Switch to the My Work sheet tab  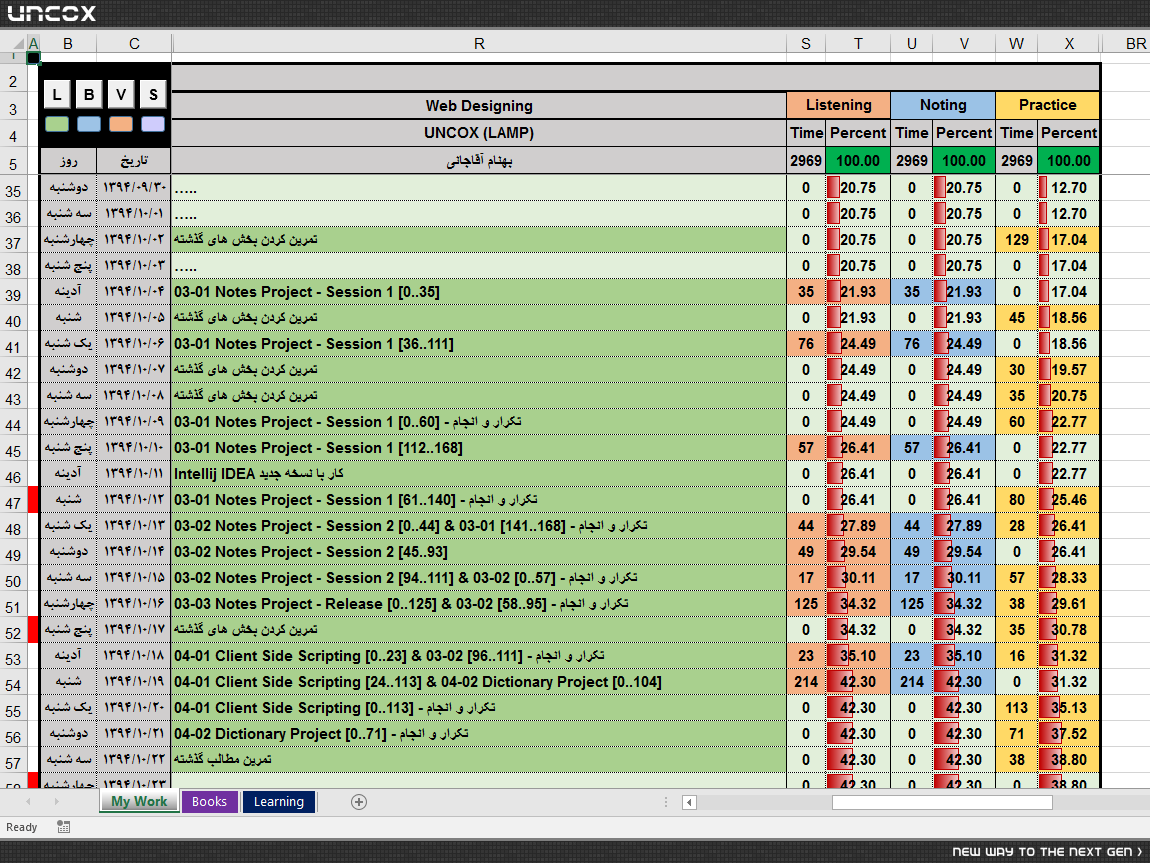click(139, 801)
